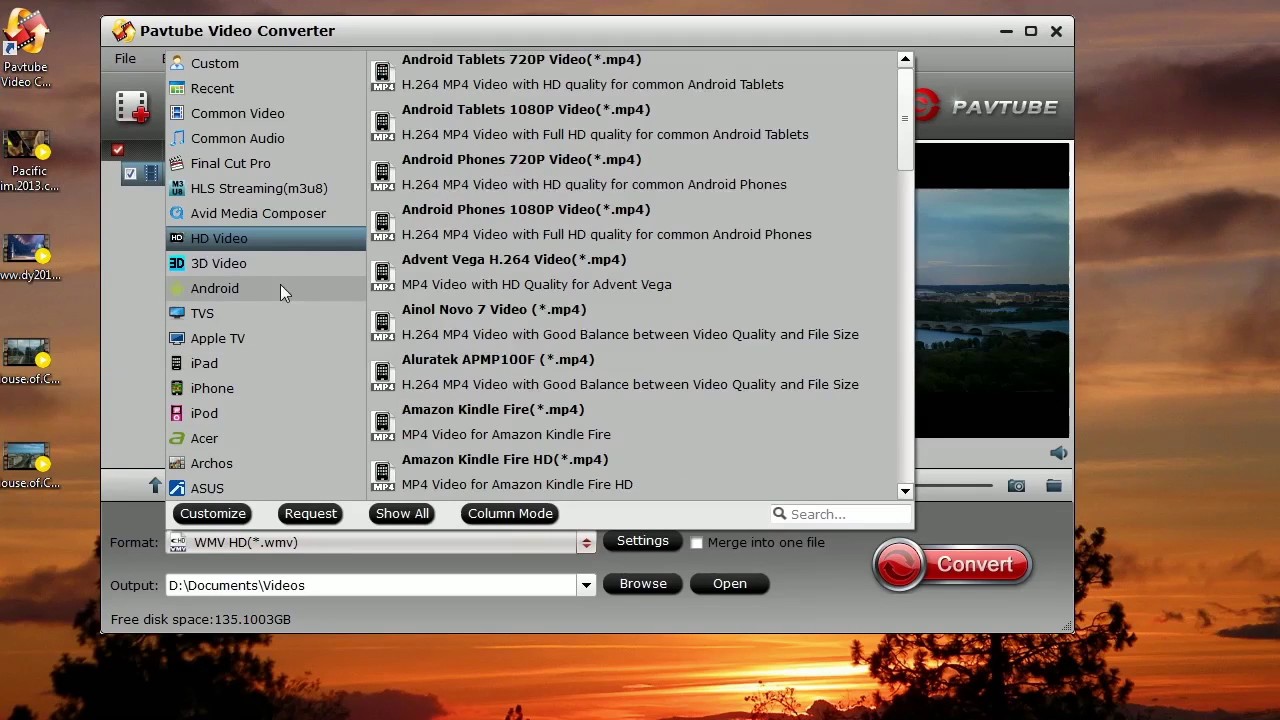Toggle Merge into one file checkbox

(697, 543)
